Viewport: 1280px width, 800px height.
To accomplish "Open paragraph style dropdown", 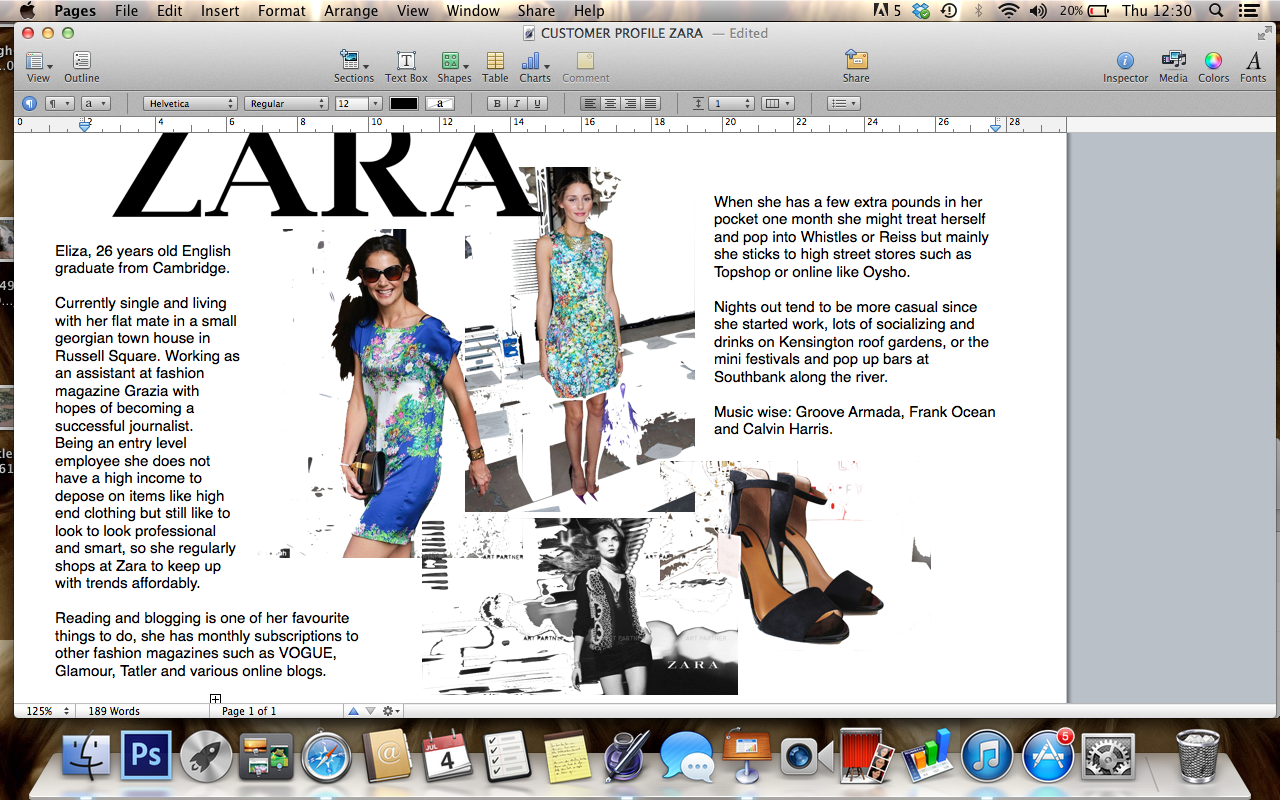I will tap(60, 103).
